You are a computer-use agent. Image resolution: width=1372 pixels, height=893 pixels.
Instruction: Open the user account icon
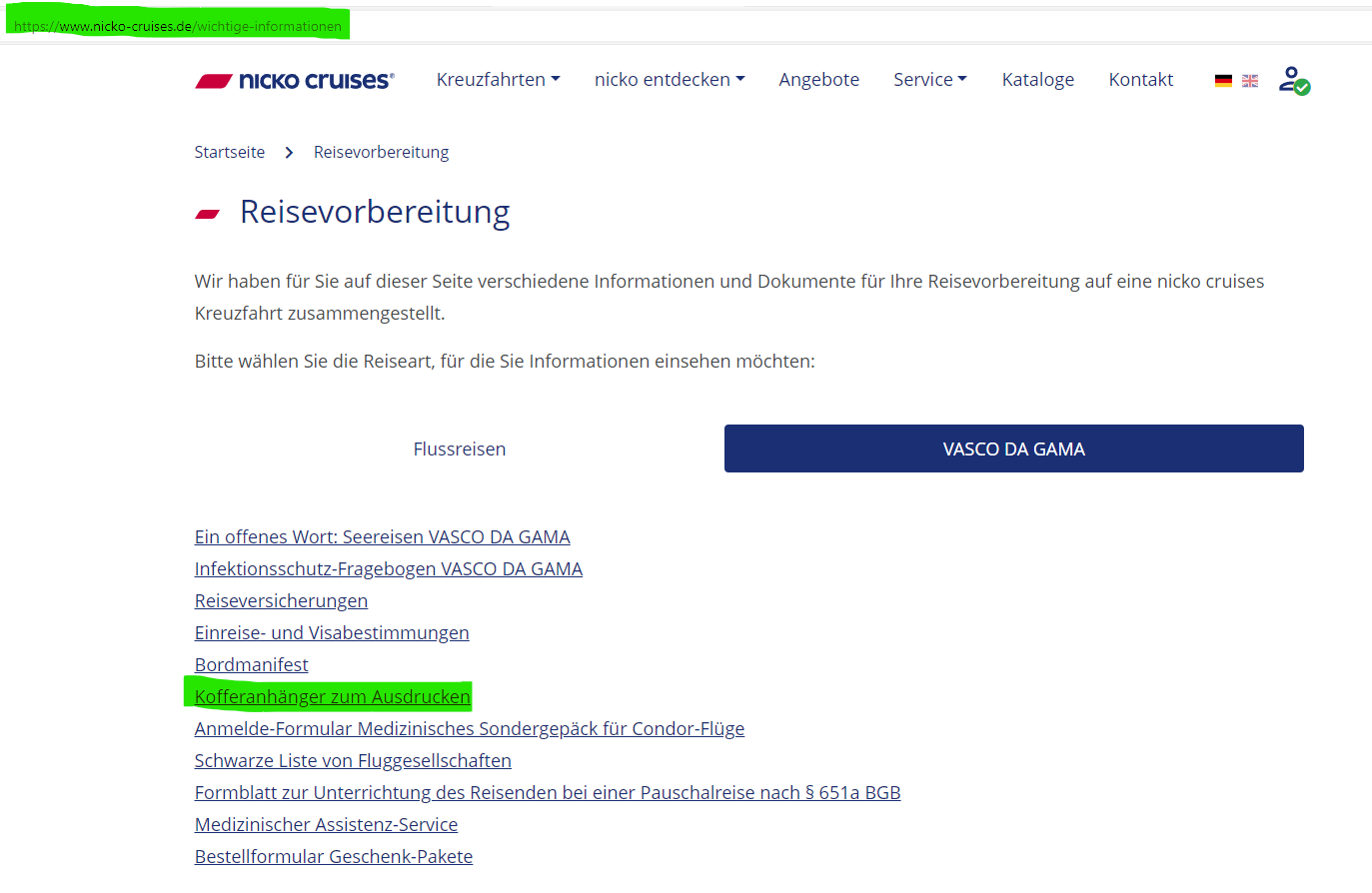click(1293, 80)
